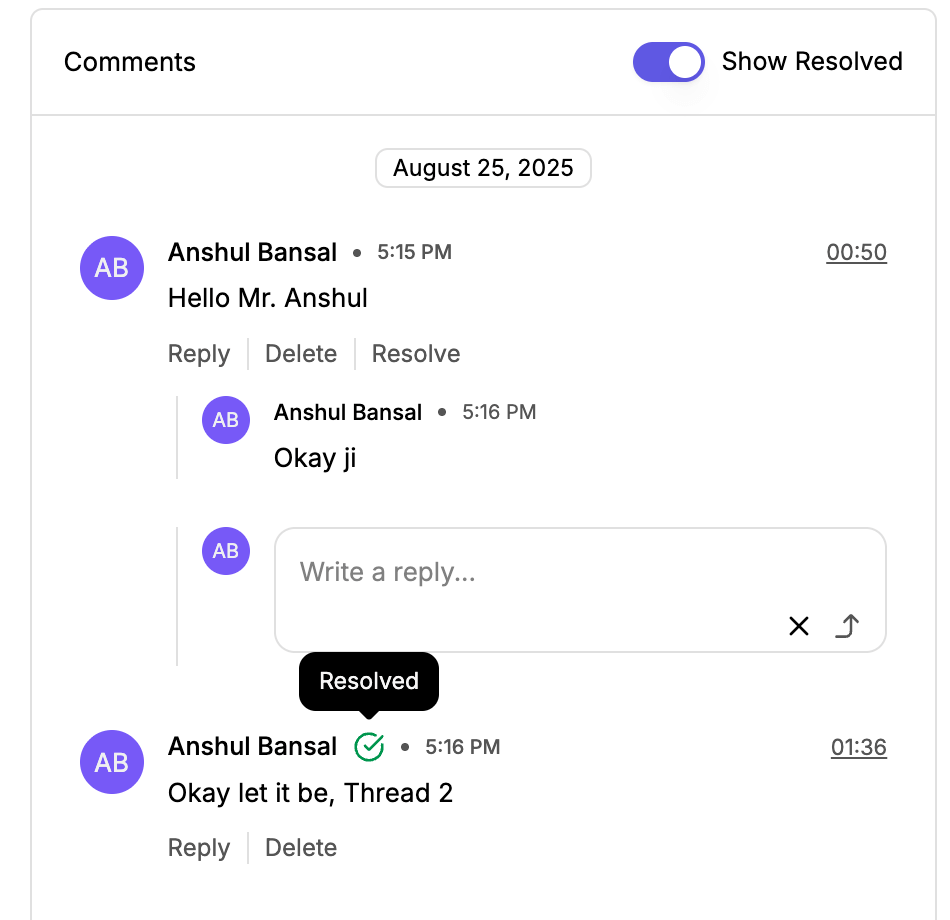Click the AB avatar beside the reply box
Image resolution: width=950 pixels, height=920 pixels.
[x=226, y=551]
